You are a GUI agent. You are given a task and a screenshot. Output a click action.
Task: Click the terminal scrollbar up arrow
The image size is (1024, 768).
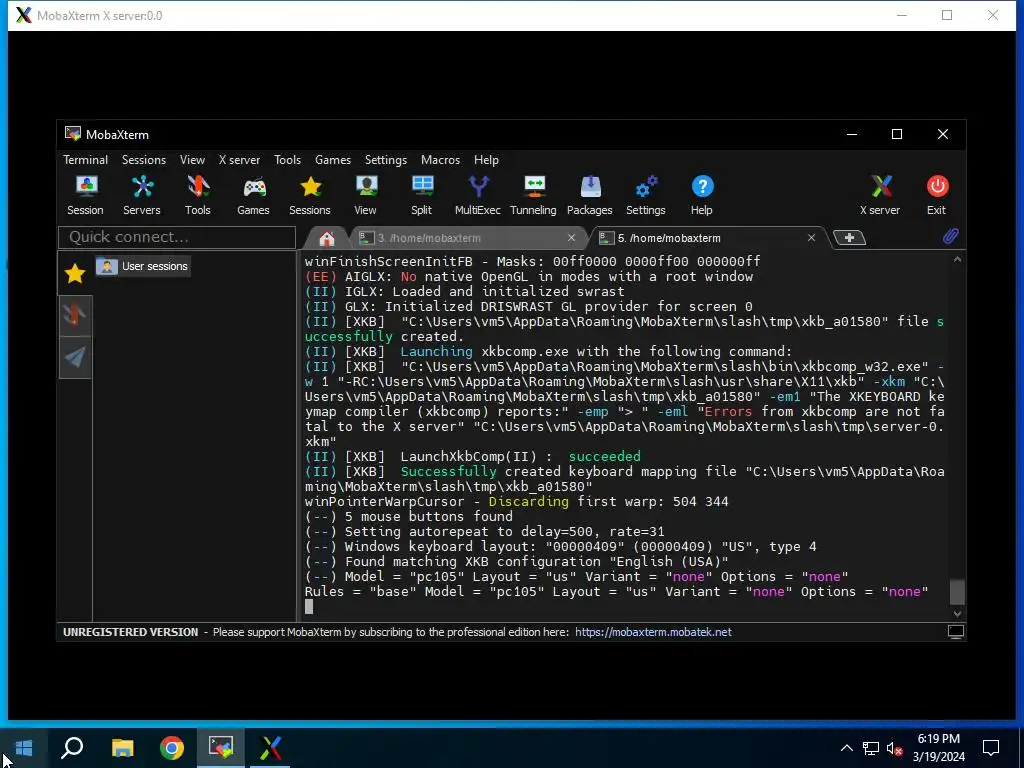(957, 260)
